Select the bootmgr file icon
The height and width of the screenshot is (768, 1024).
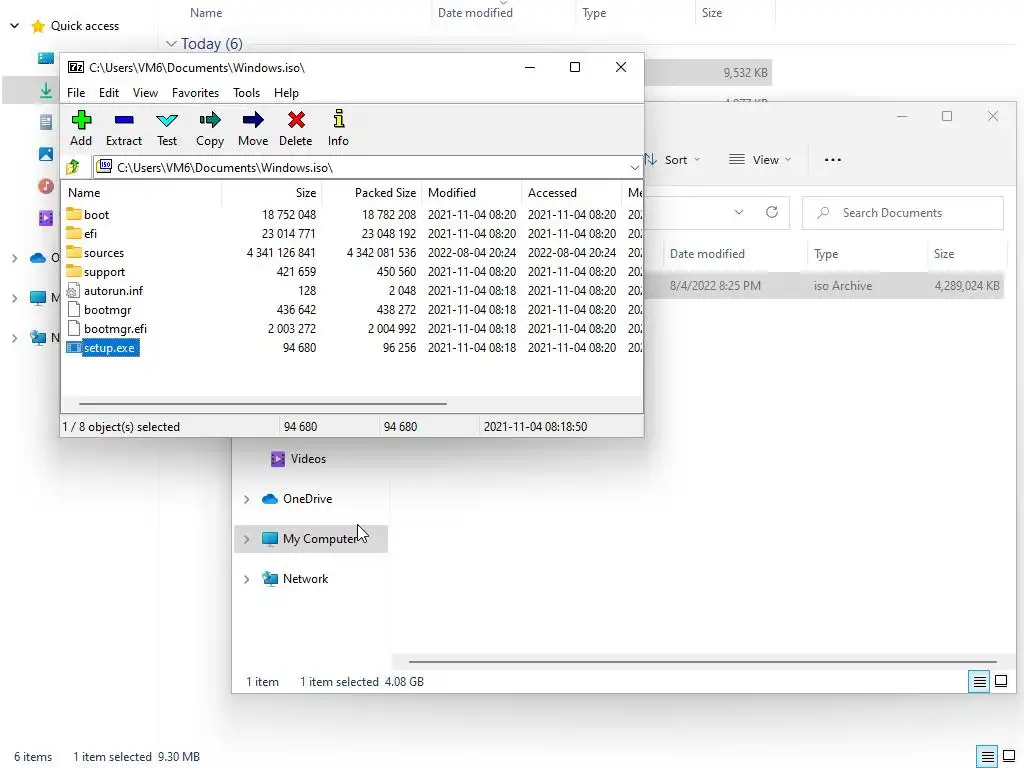[73, 310]
